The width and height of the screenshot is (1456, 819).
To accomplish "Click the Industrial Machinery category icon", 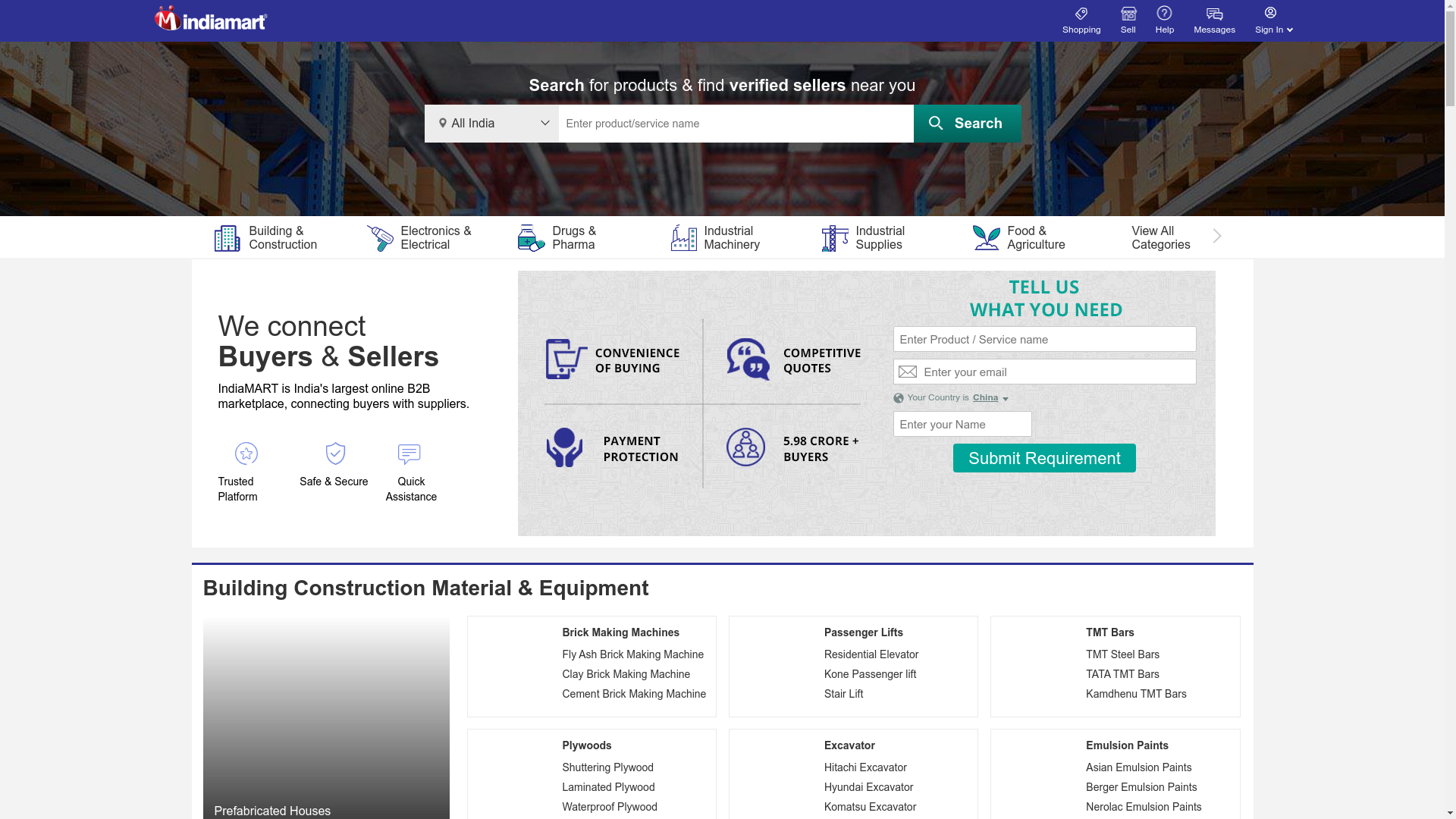I will [683, 238].
